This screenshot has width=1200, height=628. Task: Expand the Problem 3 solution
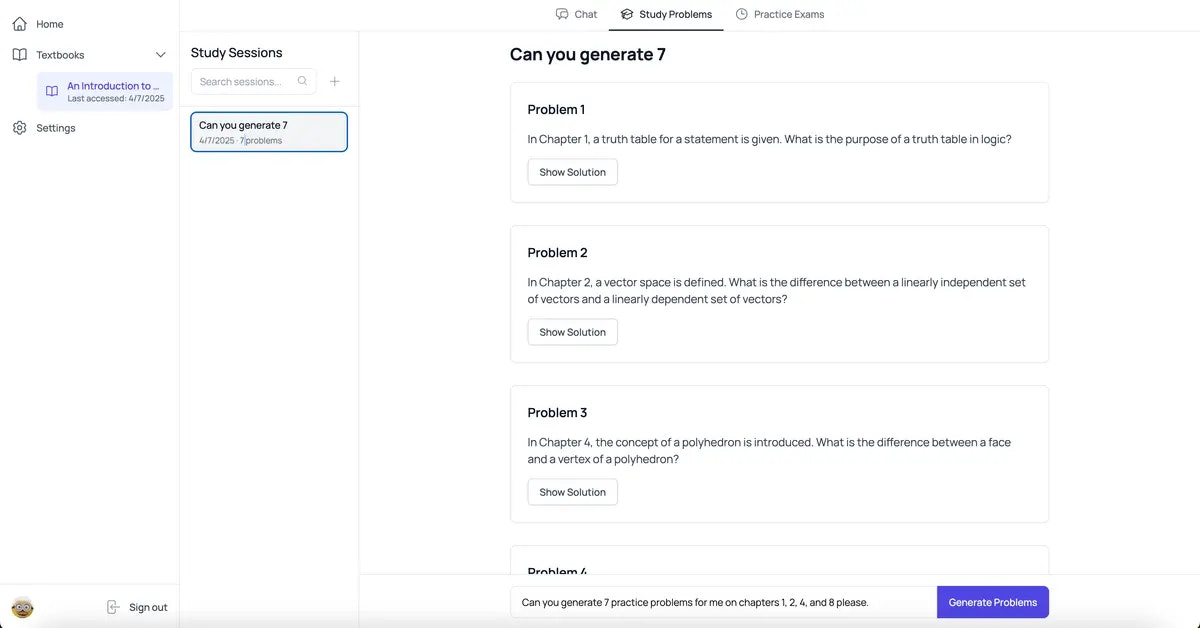pos(573,492)
